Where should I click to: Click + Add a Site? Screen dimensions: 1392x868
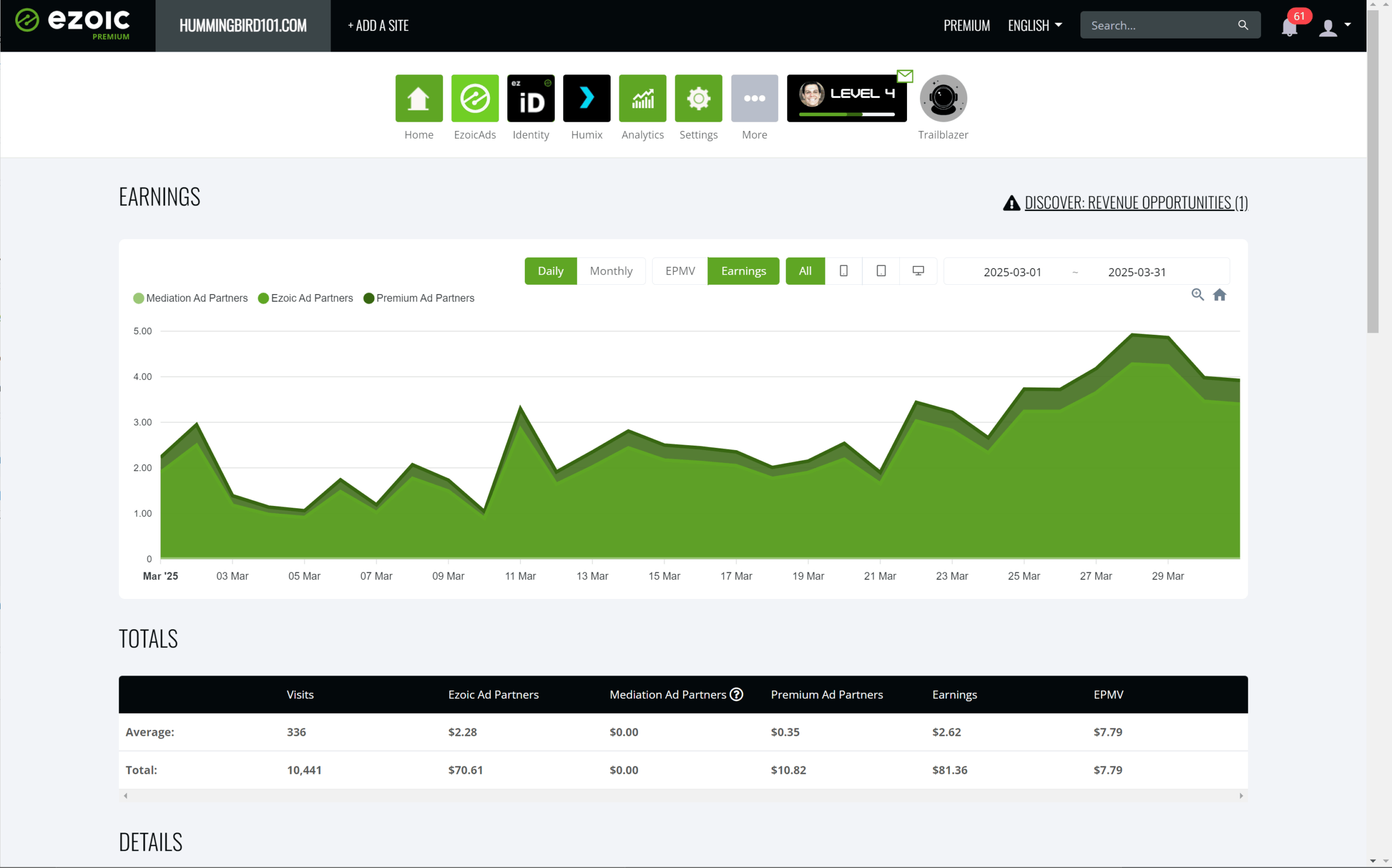click(378, 26)
